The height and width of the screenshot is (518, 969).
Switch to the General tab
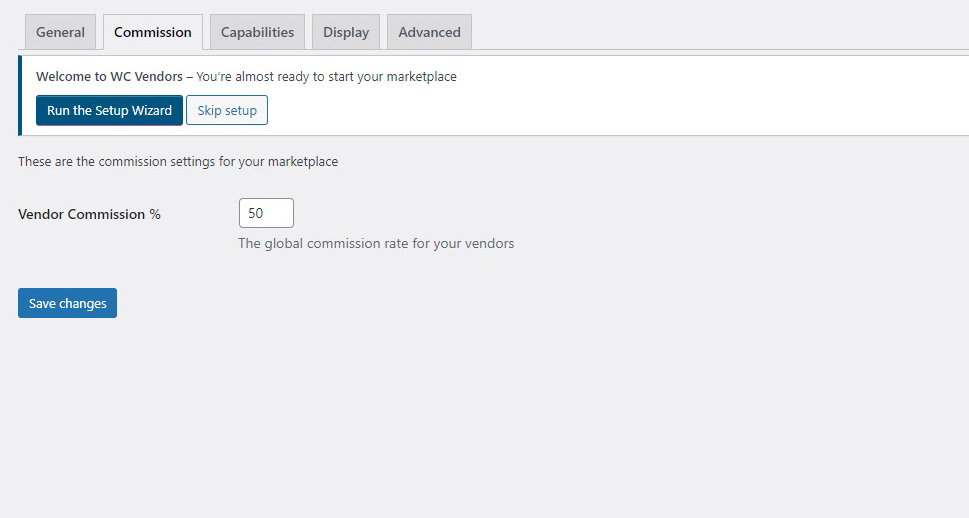pos(61,32)
